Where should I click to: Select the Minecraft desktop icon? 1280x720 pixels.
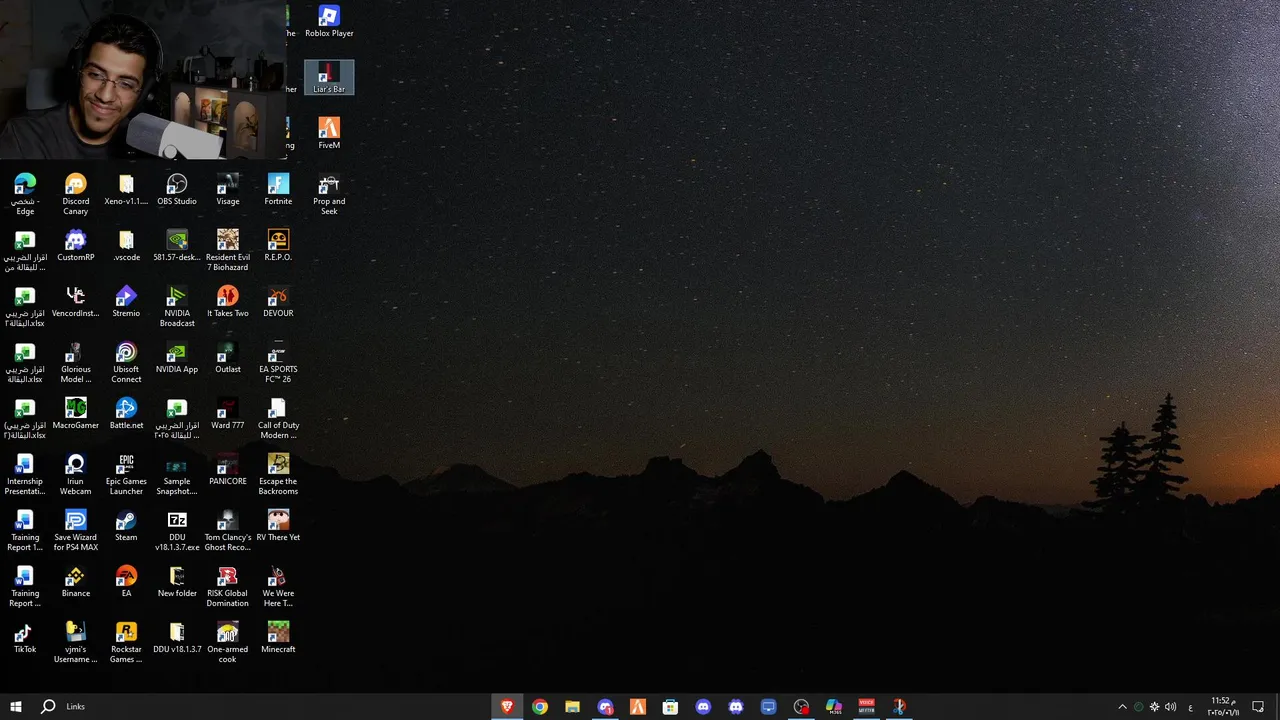[x=278, y=638]
